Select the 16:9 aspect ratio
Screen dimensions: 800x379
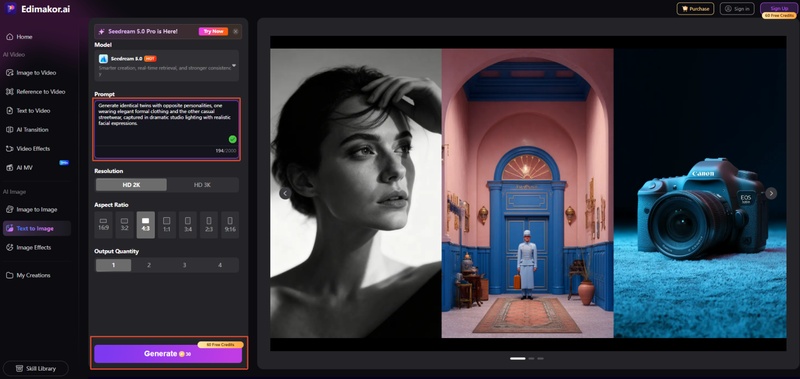pos(104,225)
